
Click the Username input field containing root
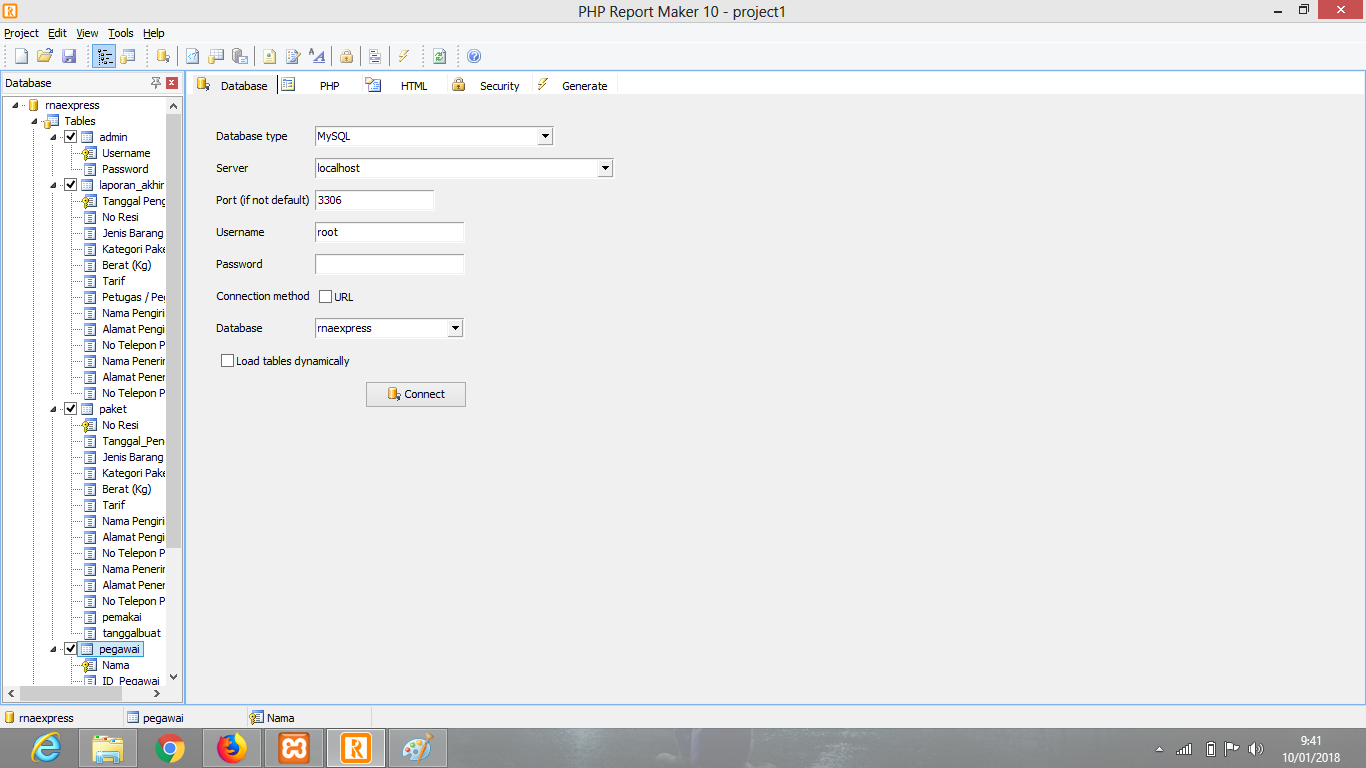[x=390, y=232]
